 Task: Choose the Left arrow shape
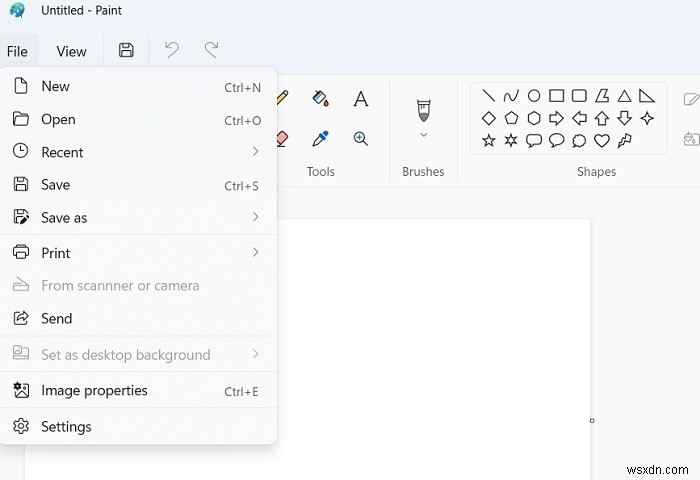point(579,118)
